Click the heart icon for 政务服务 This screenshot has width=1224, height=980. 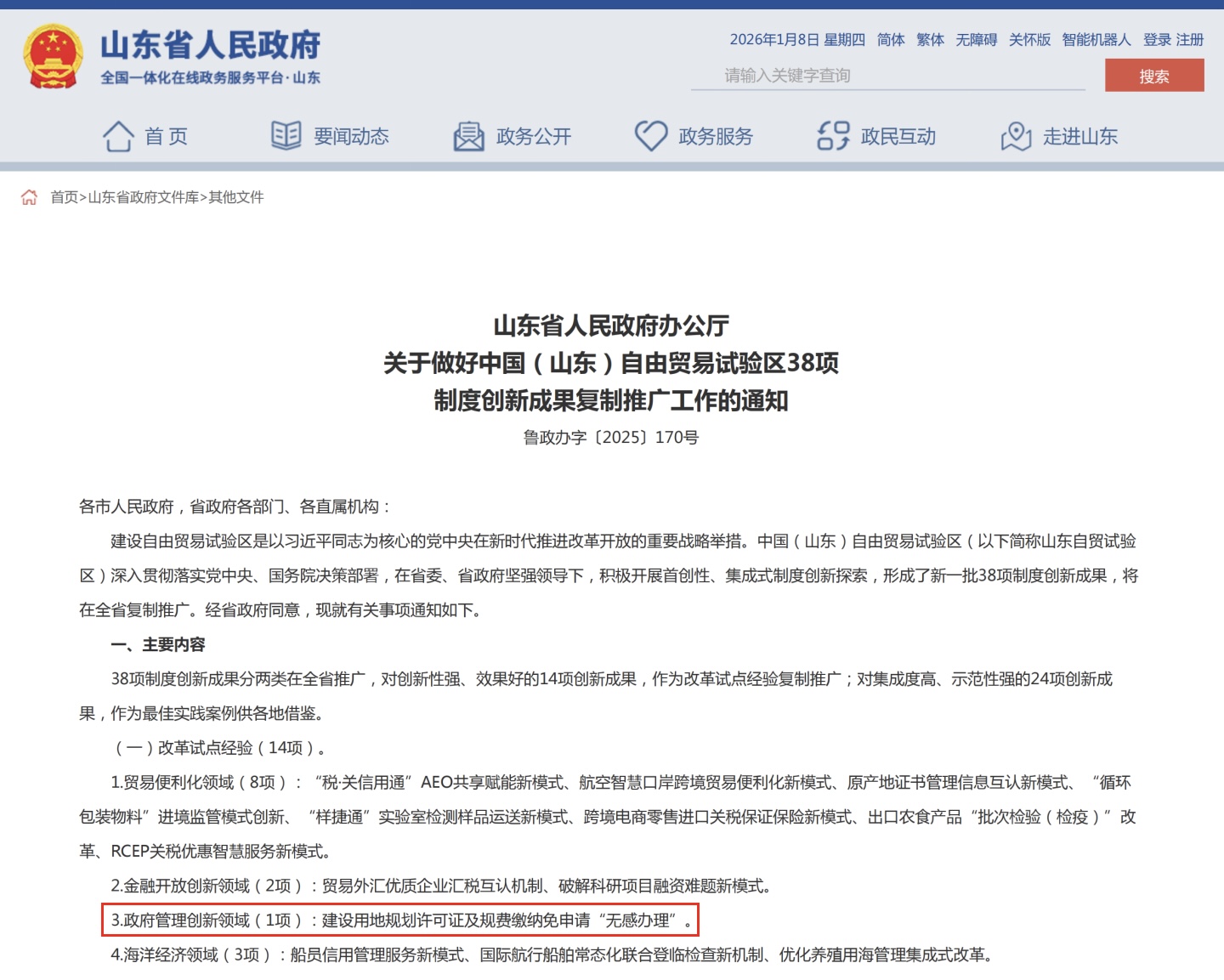[651, 136]
